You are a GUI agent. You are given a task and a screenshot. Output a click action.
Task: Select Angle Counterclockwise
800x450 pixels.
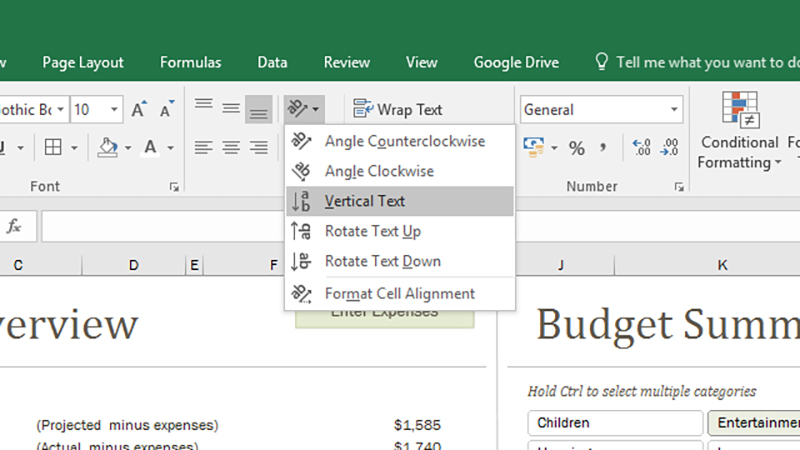pos(400,141)
